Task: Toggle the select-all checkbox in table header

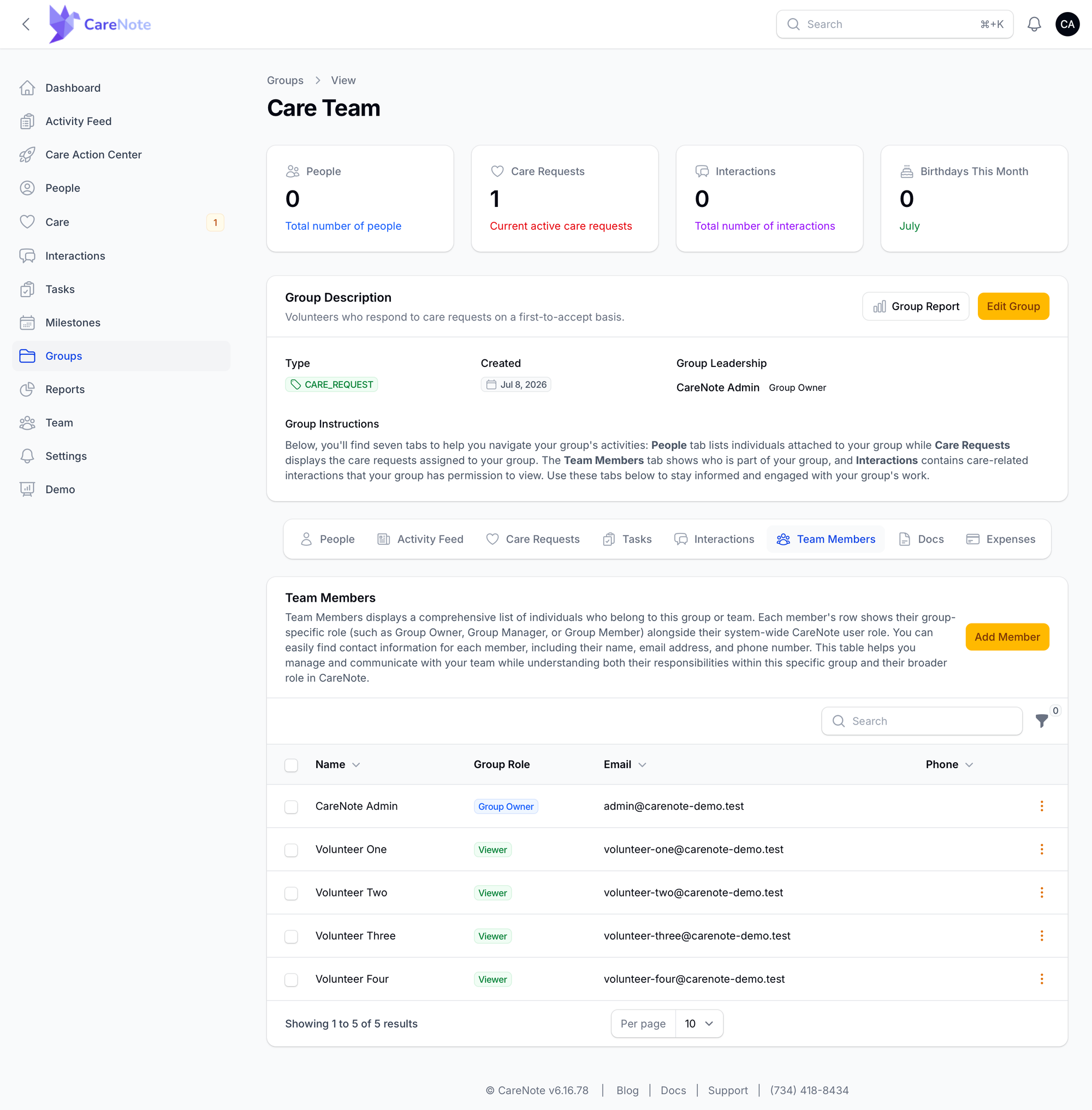Action: tap(292, 765)
